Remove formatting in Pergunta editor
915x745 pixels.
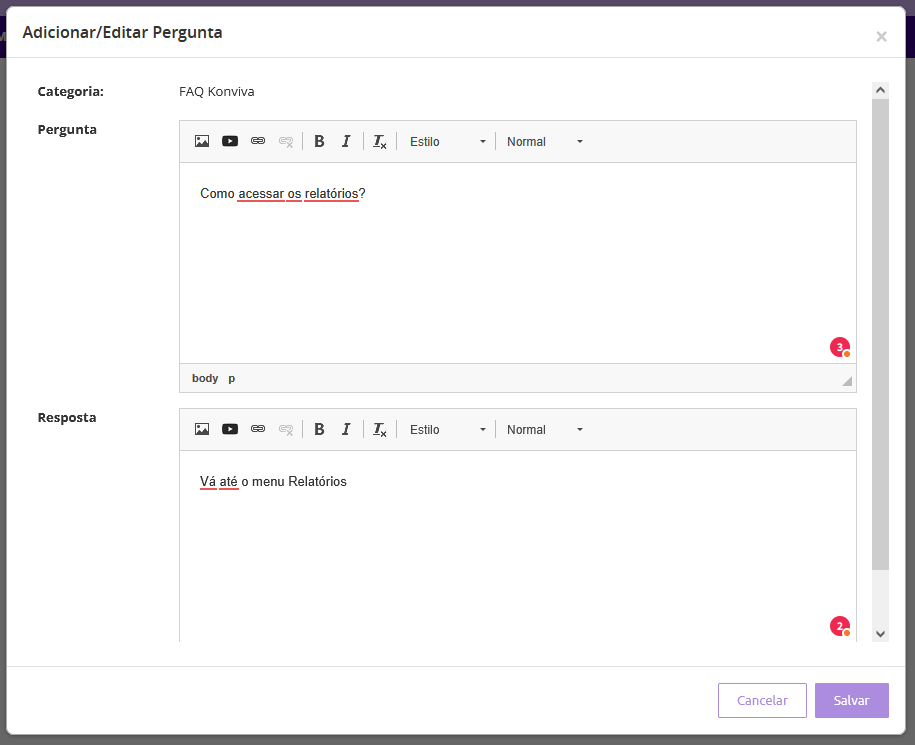pyautogui.click(x=380, y=142)
